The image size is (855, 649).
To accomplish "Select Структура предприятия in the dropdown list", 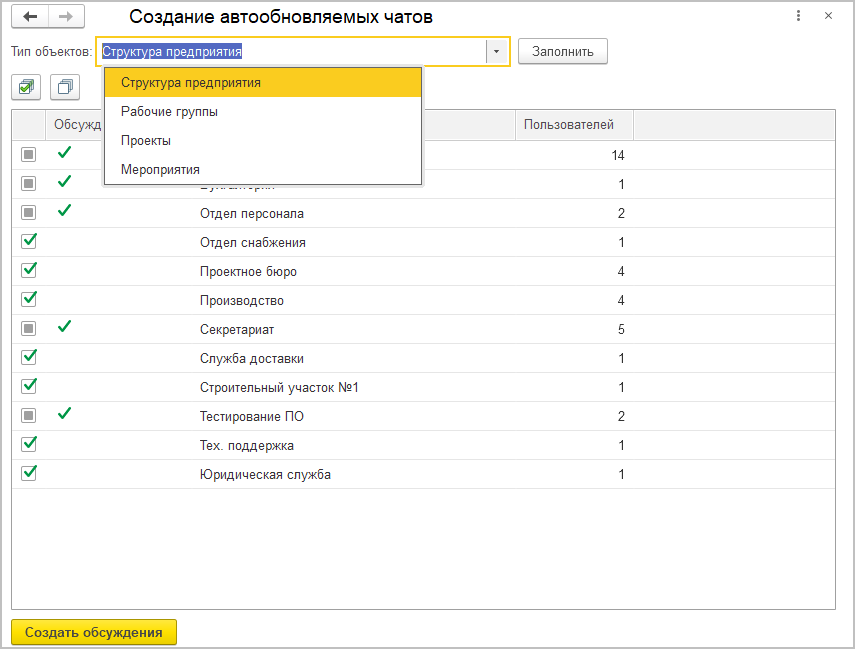I will (263, 82).
